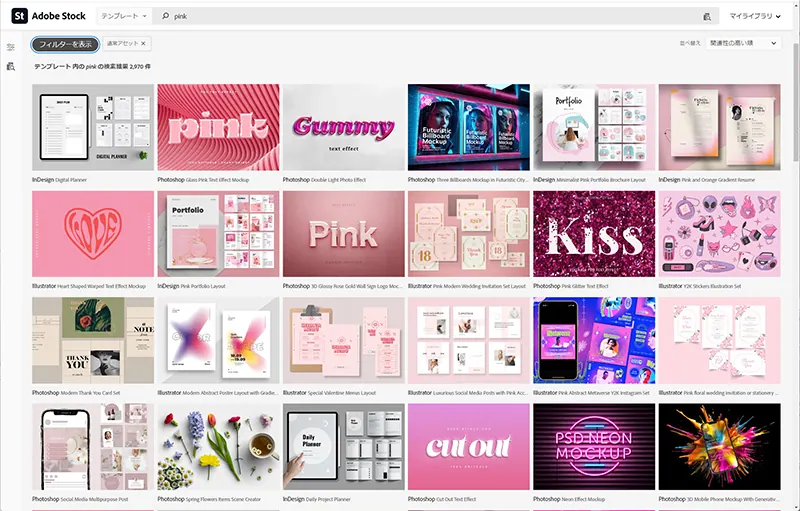Open the Heart Shaped Love text effect thumbnail
The width and height of the screenshot is (800, 511).
point(93,234)
